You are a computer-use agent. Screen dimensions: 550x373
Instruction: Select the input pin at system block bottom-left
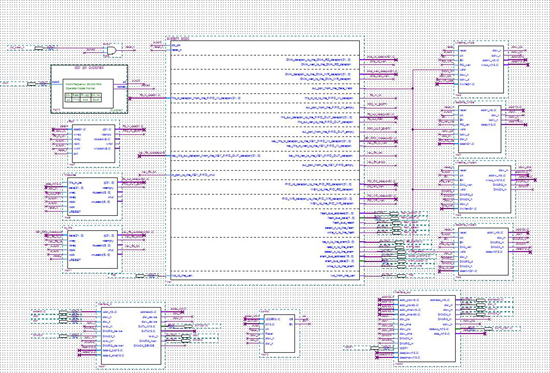140,276
